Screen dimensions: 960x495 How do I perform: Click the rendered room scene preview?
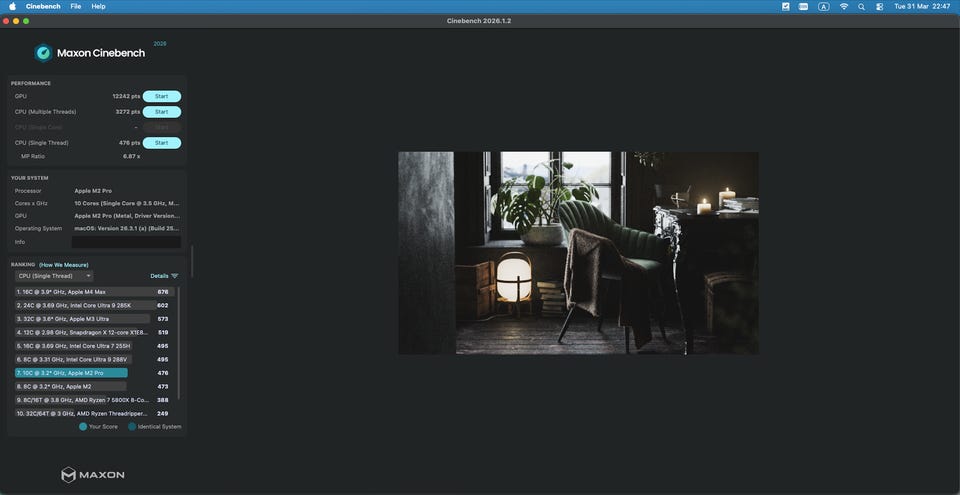tap(578, 253)
